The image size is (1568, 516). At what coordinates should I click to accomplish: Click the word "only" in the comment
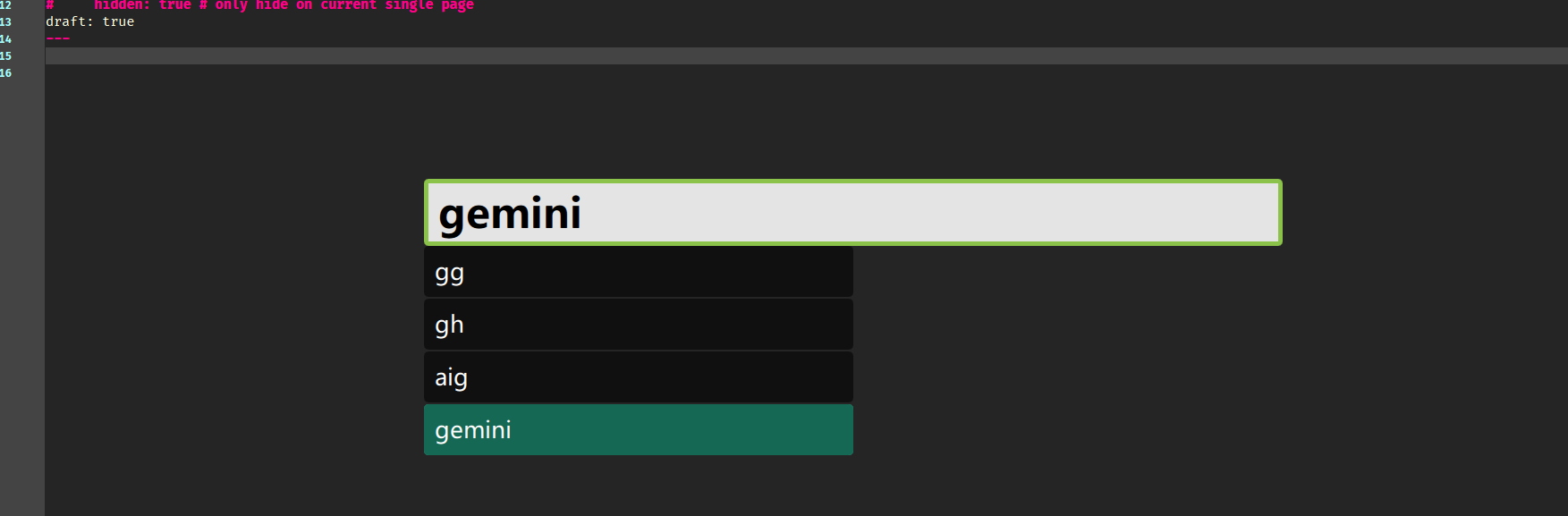[x=231, y=4]
